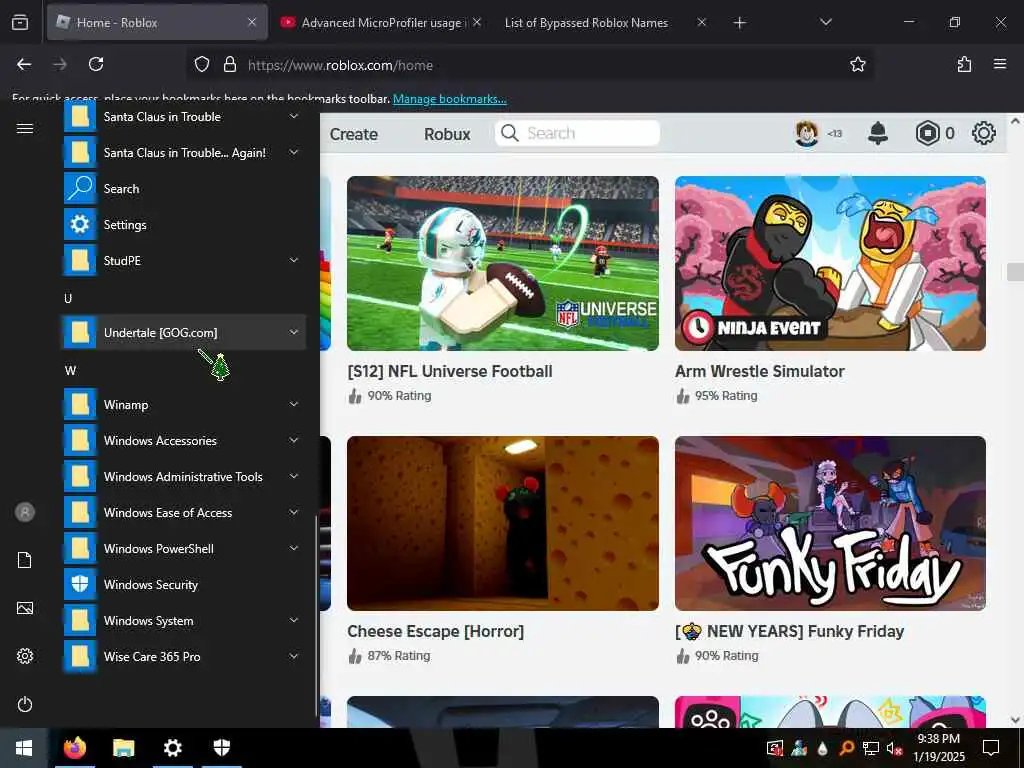Open Settings entry in Start app list
The height and width of the screenshot is (768, 1024).
point(184,225)
